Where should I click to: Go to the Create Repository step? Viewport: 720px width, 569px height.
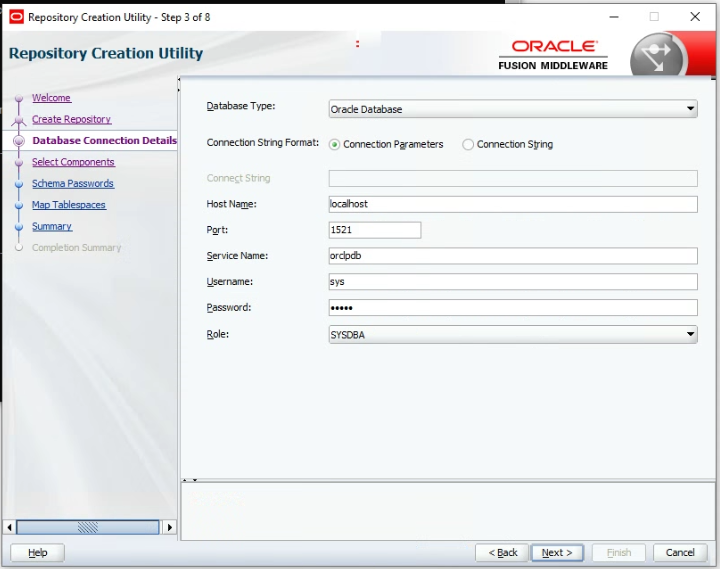coord(72,119)
